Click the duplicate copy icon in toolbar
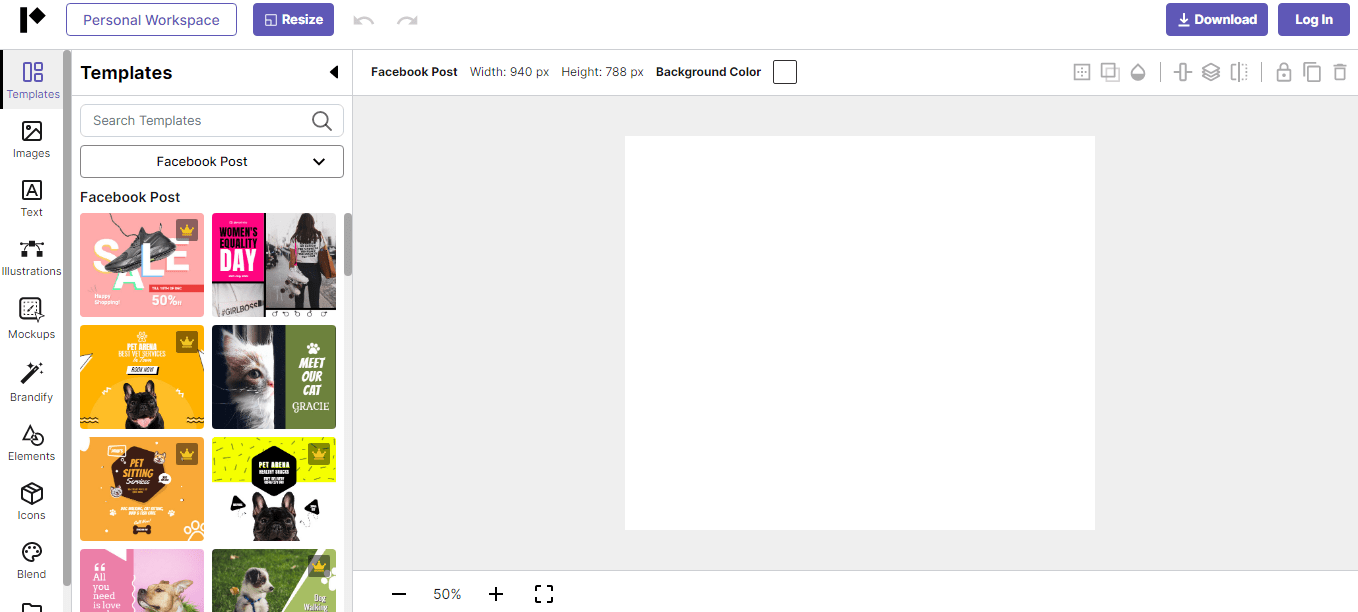Image resolution: width=1358 pixels, height=612 pixels. coord(1312,72)
